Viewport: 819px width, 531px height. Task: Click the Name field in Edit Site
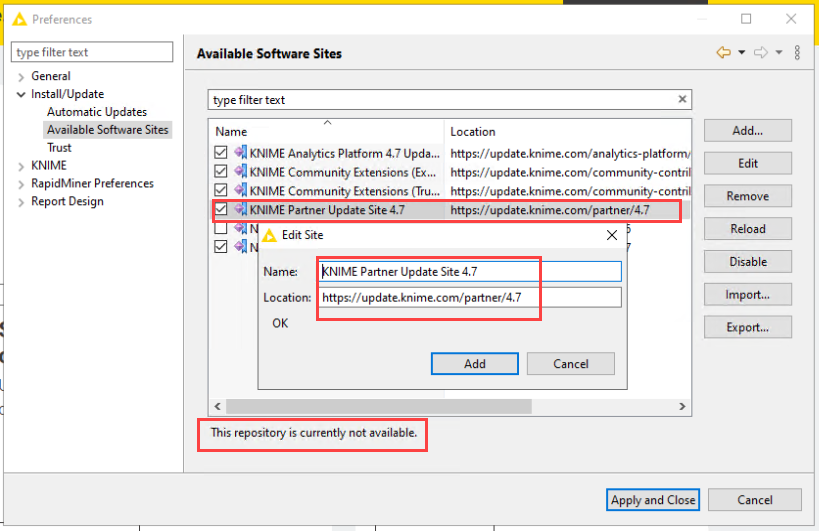point(470,272)
